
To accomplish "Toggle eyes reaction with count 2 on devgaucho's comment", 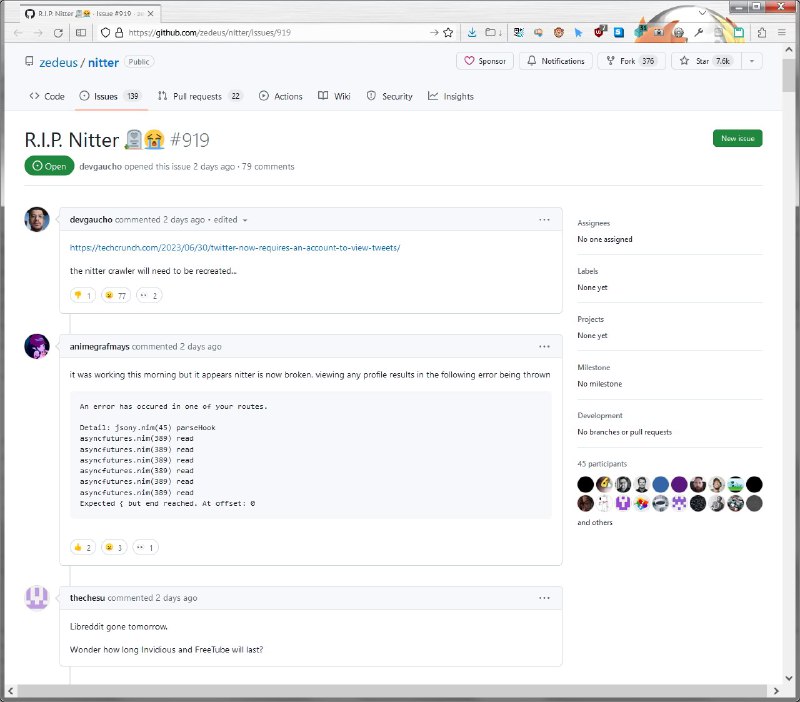I will [x=149, y=295].
